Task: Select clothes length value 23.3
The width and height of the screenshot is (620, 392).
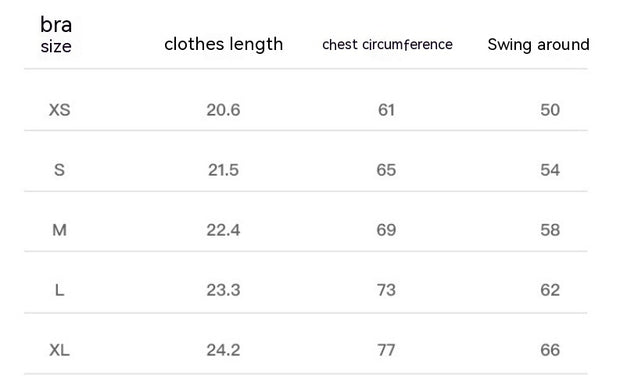Action: click(x=223, y=290)
